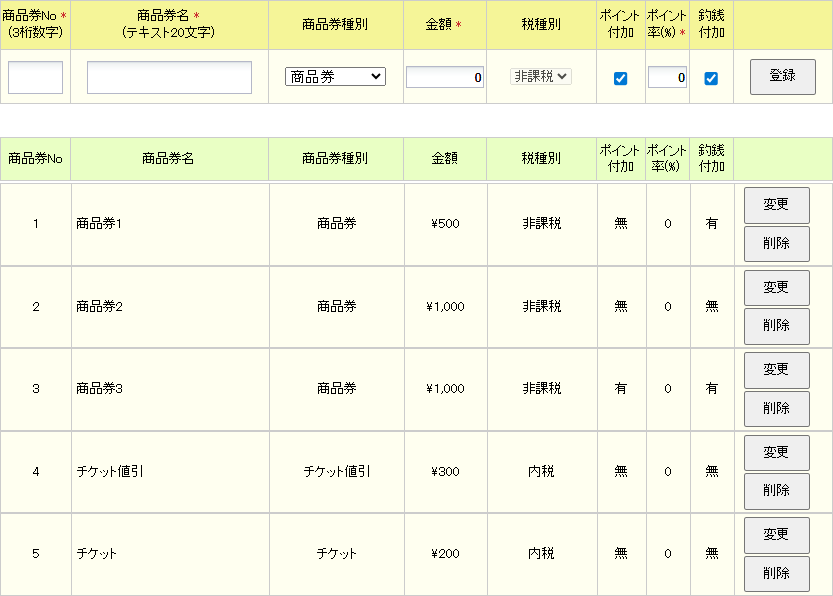Click the 金額 header in green list table
Screen dimensions: 833x596
[x=445, y=159]
